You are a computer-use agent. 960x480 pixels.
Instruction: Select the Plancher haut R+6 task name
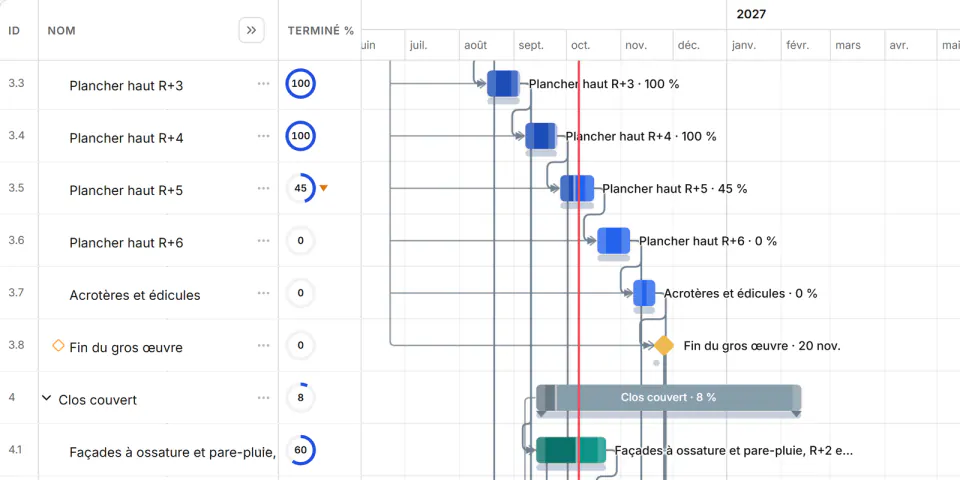point(126,243)
